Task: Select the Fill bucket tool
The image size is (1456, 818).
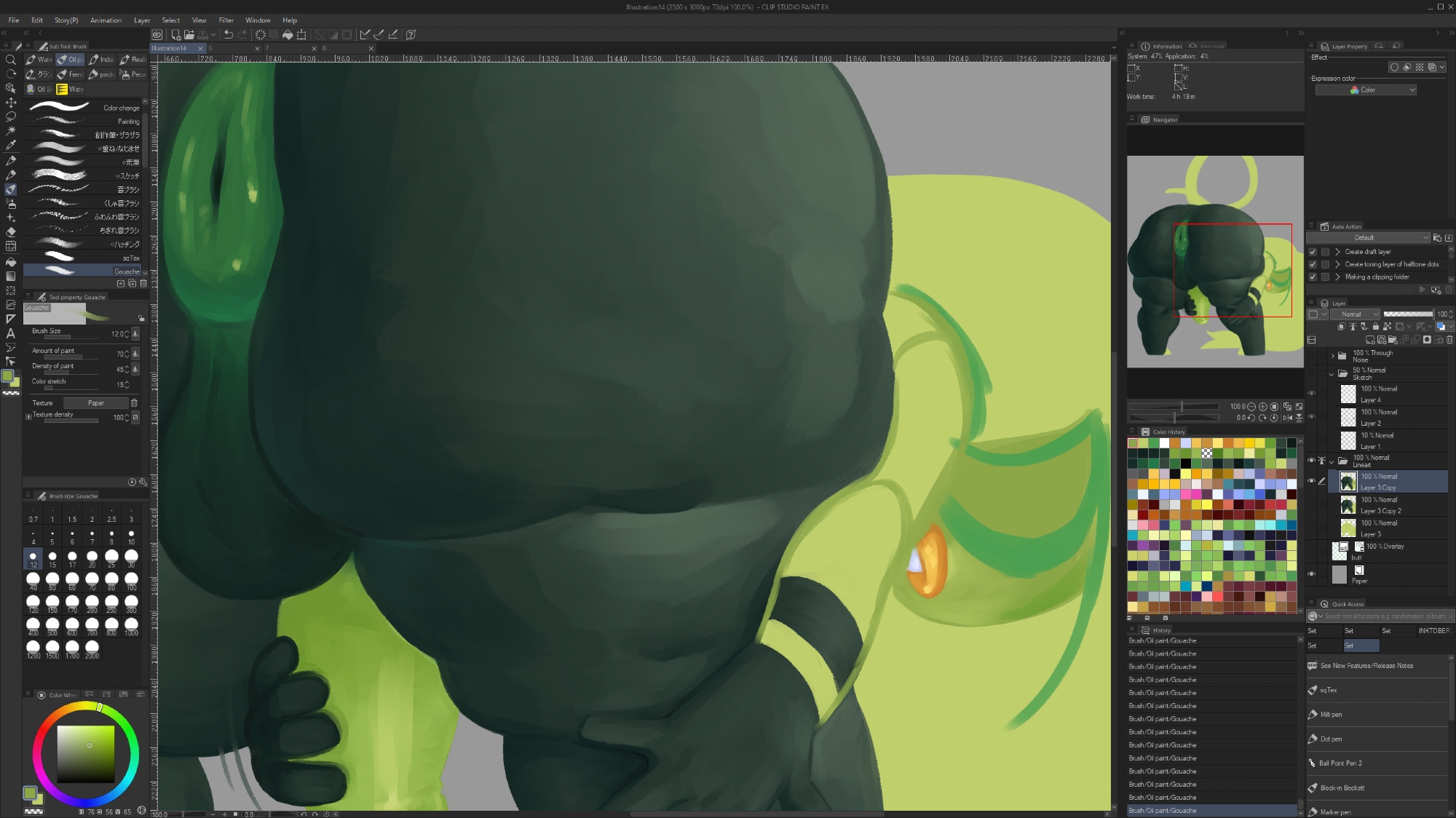Action: (11, 262)
